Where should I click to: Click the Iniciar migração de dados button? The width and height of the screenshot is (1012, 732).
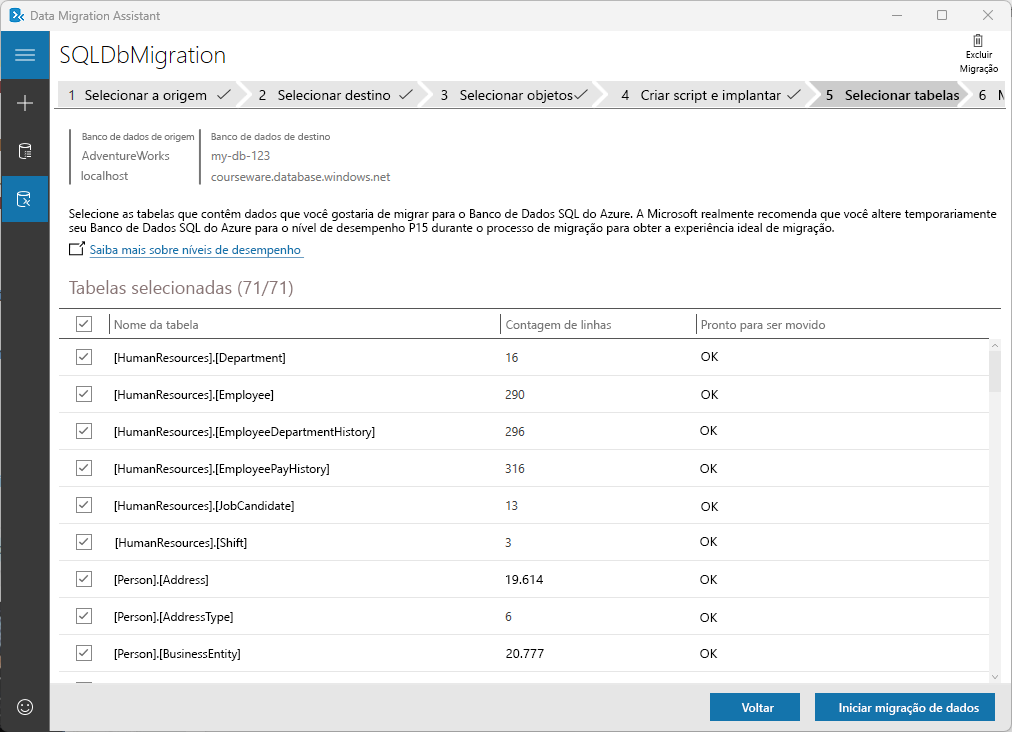[x=908, y=707]
